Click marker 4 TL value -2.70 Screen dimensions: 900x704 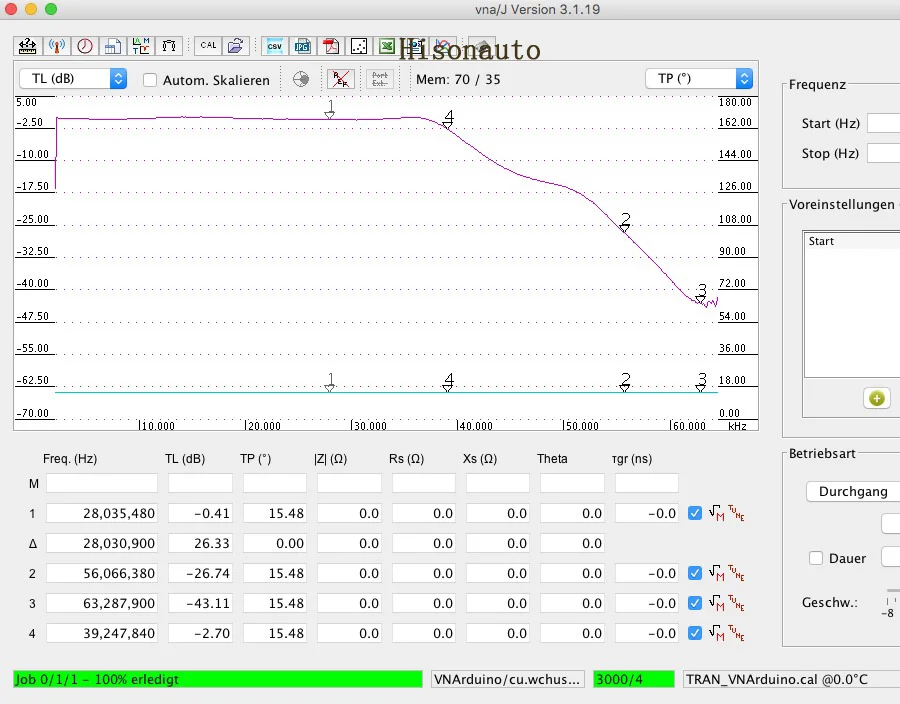tap(200, 633)
